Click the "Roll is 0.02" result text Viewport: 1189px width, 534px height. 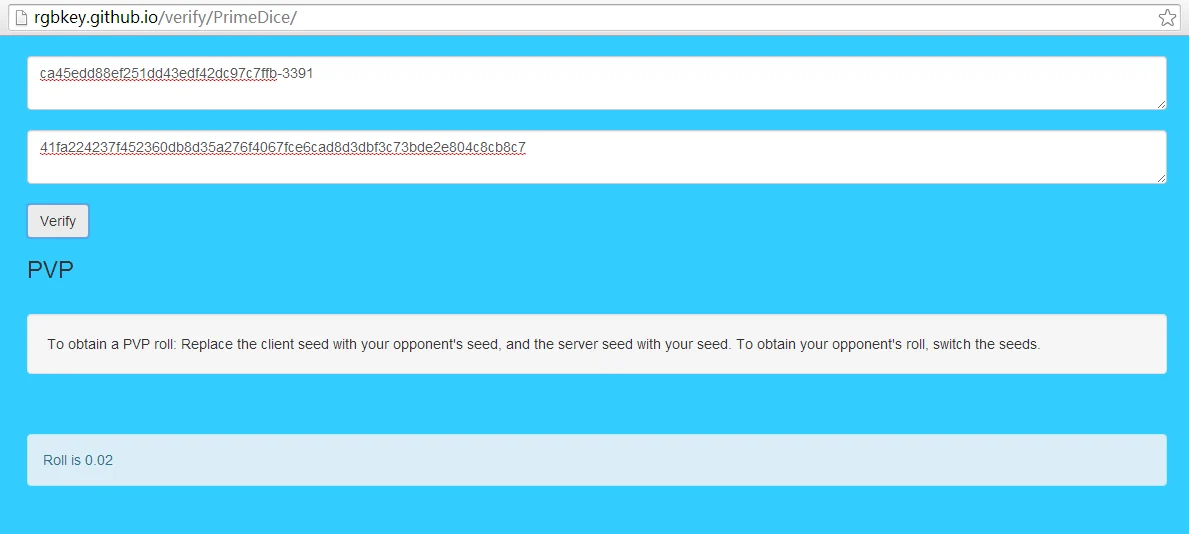78,460
